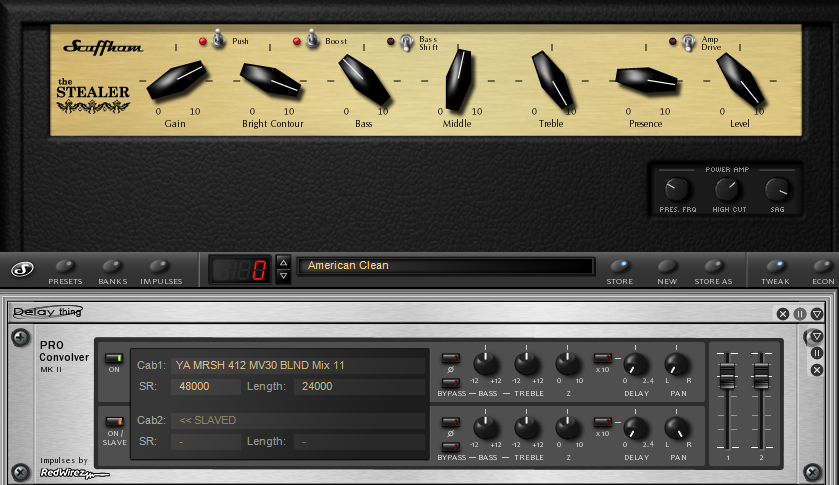Screen dimensions: 839x485
Task: Click the channel 2 level fader
Action: [x=761, y=375]
